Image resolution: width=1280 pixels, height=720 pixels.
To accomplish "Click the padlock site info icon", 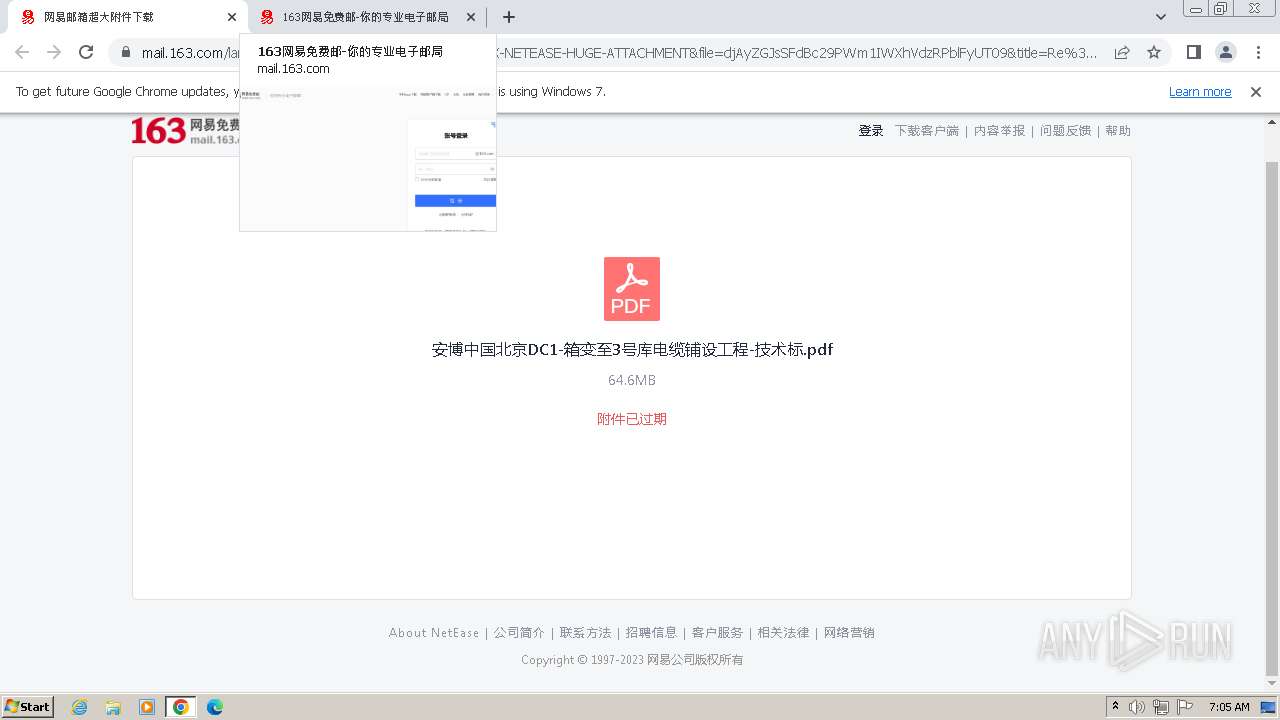I will click(x=125, y=52).
